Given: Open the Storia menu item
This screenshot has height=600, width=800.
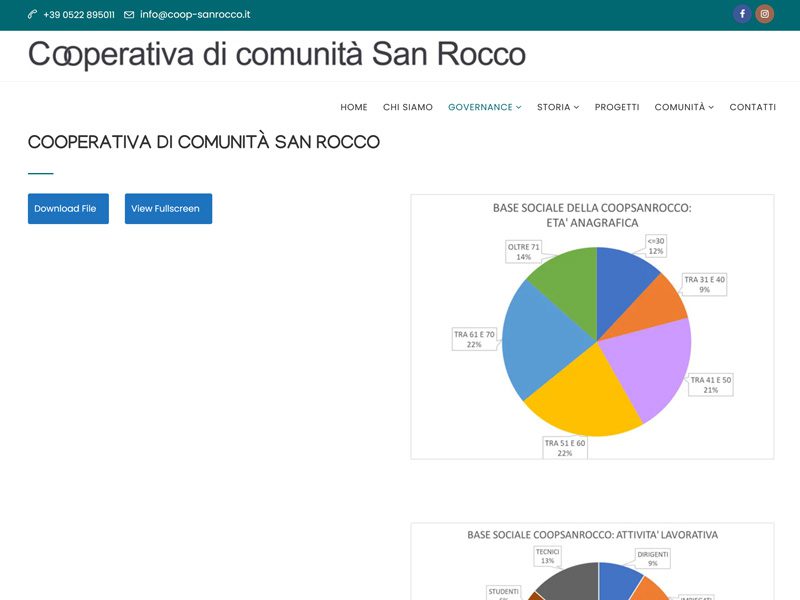Looking at the screenshot, I should [554, 107].
